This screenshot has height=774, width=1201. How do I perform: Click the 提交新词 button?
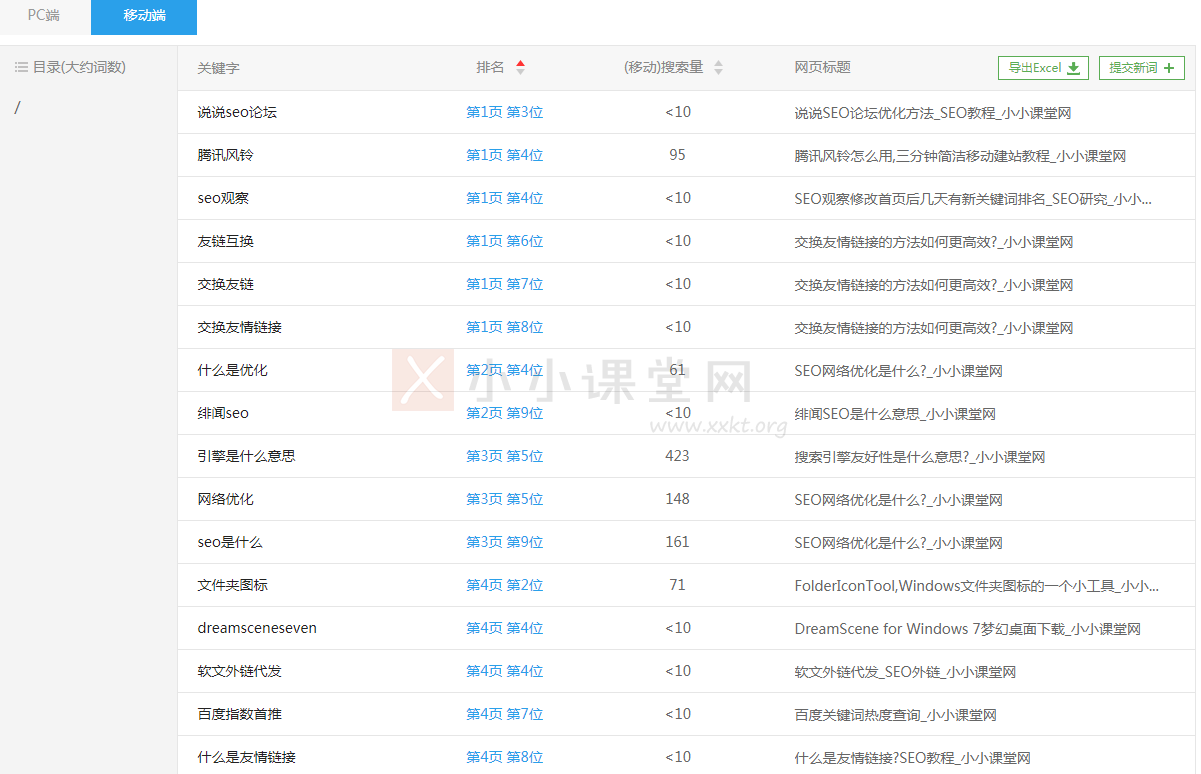click(1141, 68)
